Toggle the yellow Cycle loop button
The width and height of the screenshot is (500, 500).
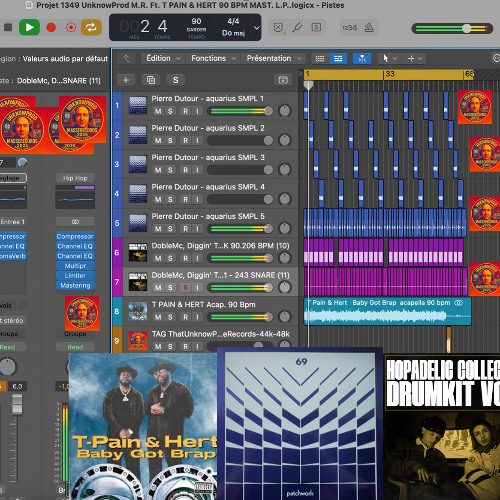pyautogui.click(x=91, y=27)
